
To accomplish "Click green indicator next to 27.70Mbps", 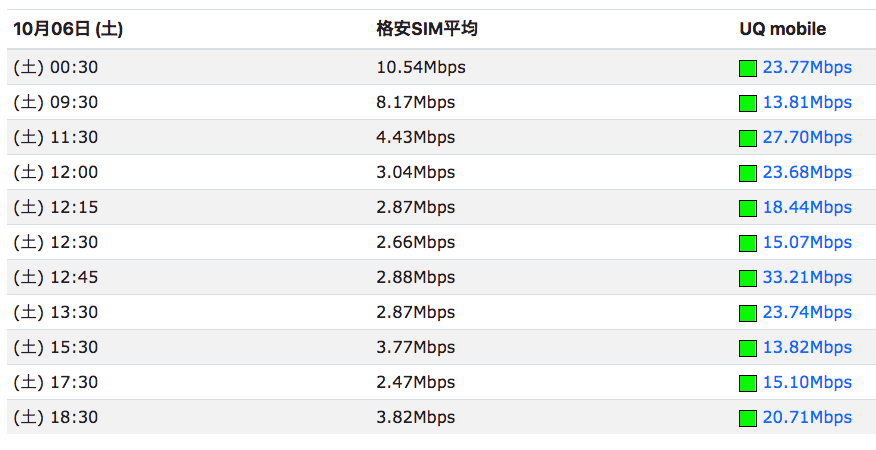I will [748, 138].
